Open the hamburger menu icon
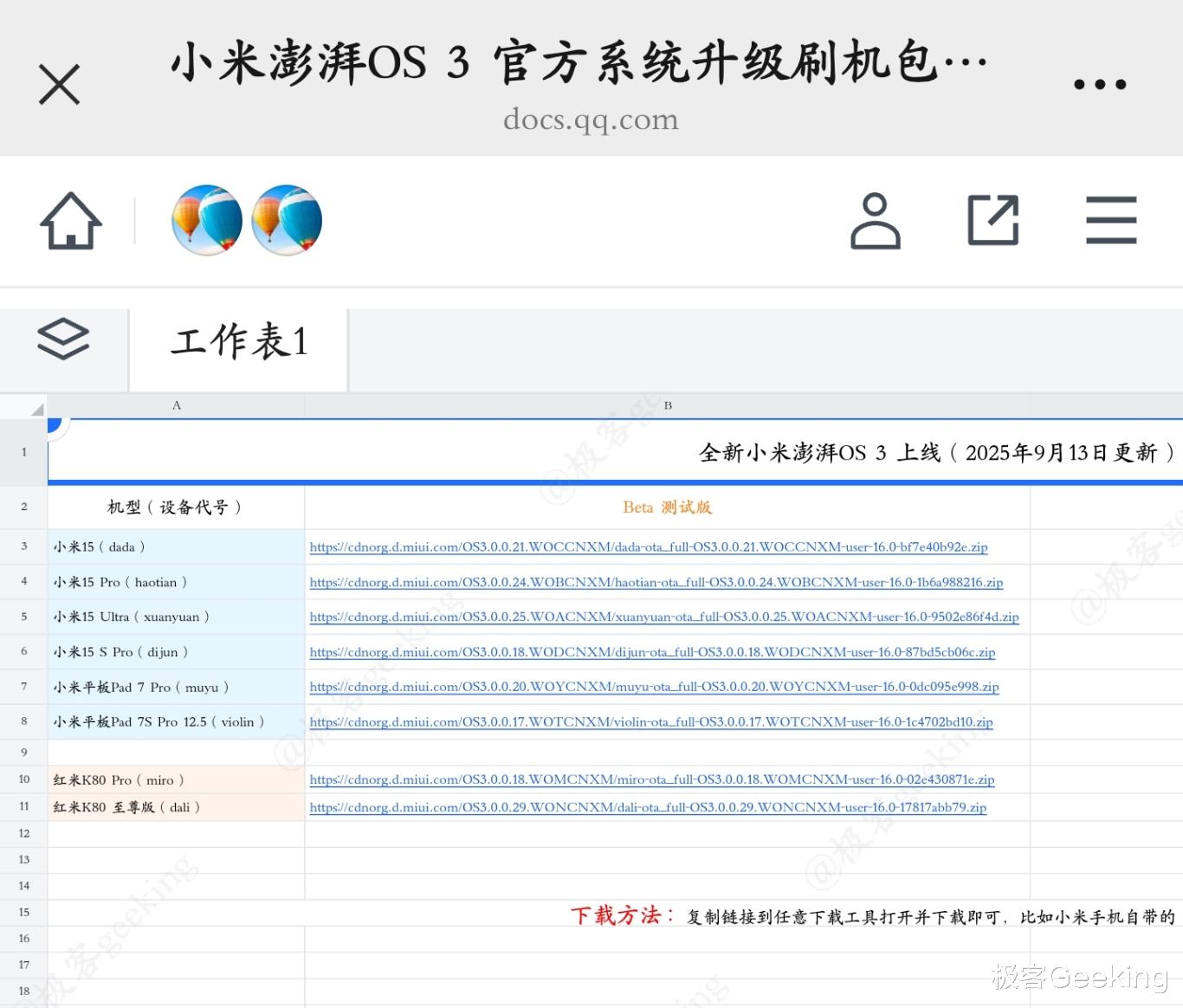This screenshot has width=1183, height=1008. (x=1111, y=220)
